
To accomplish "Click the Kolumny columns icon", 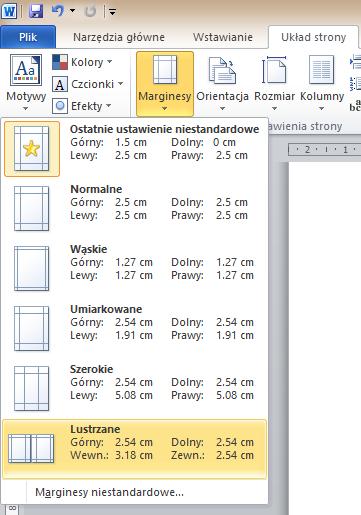I will click(322, 70).
